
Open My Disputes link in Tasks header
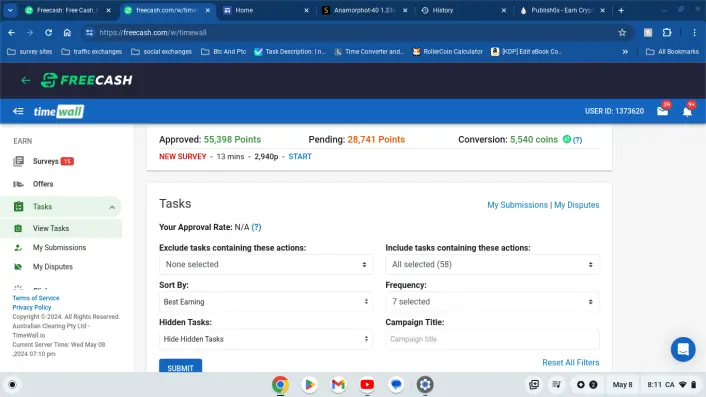coord(576,205)
